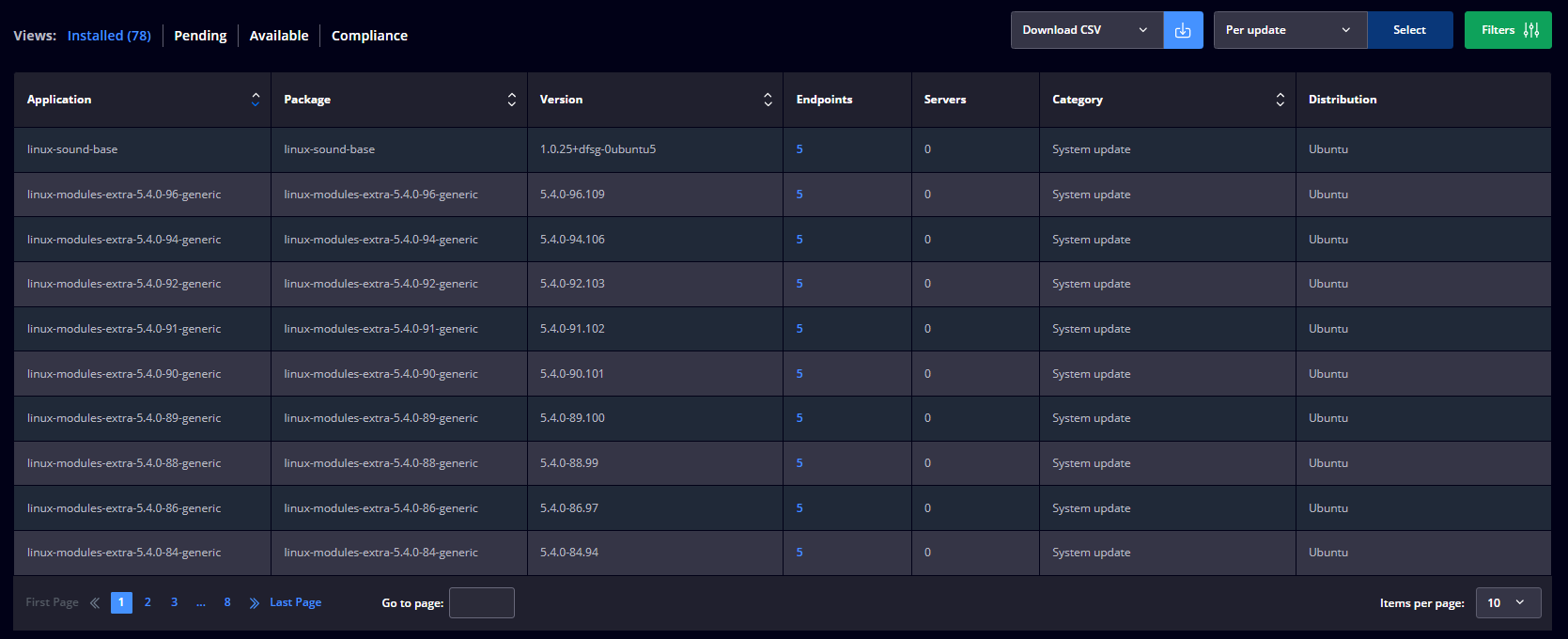Click the Select button

coord(1409,30)
